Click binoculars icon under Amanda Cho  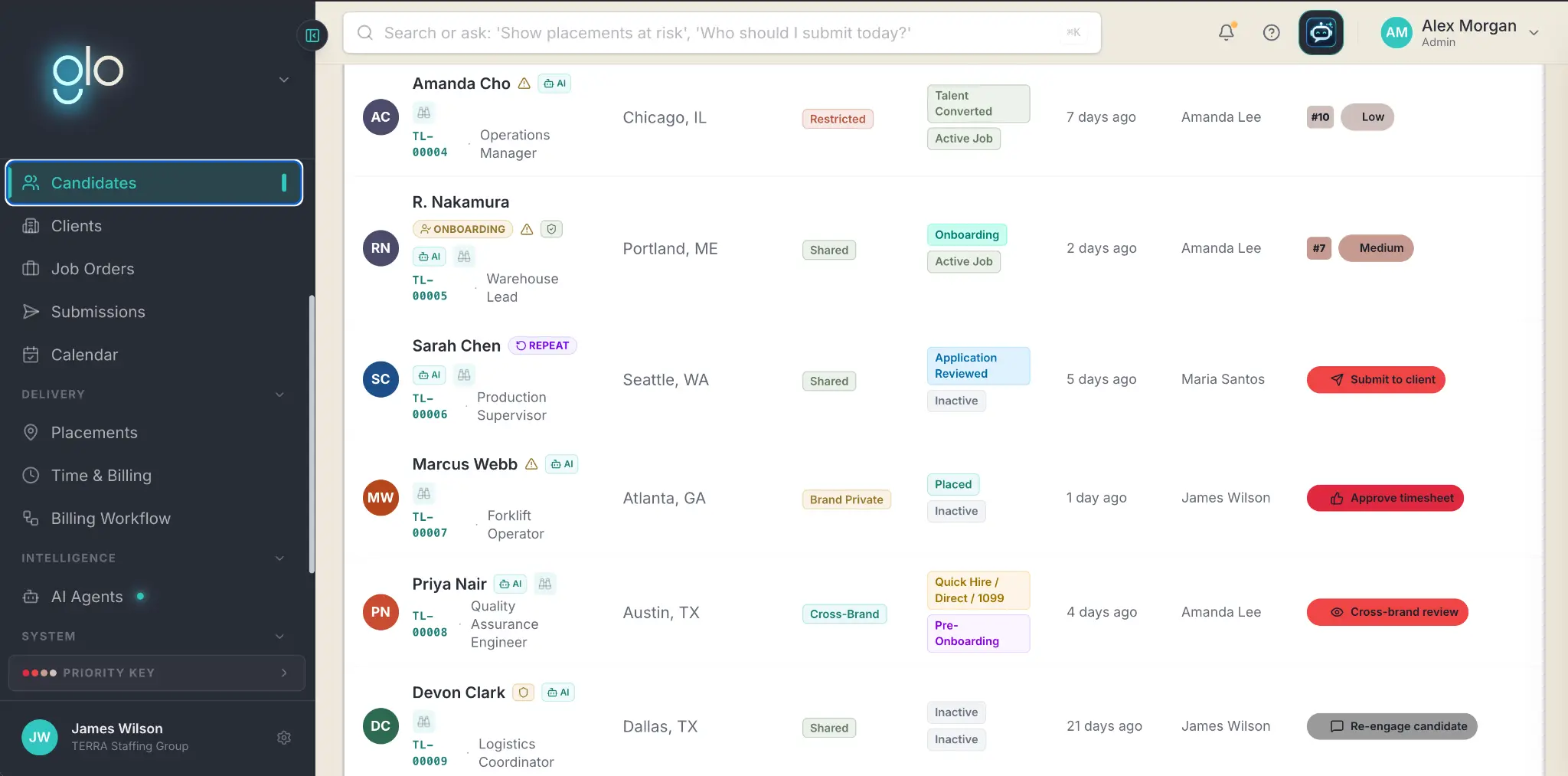click(x=423, y=113)
